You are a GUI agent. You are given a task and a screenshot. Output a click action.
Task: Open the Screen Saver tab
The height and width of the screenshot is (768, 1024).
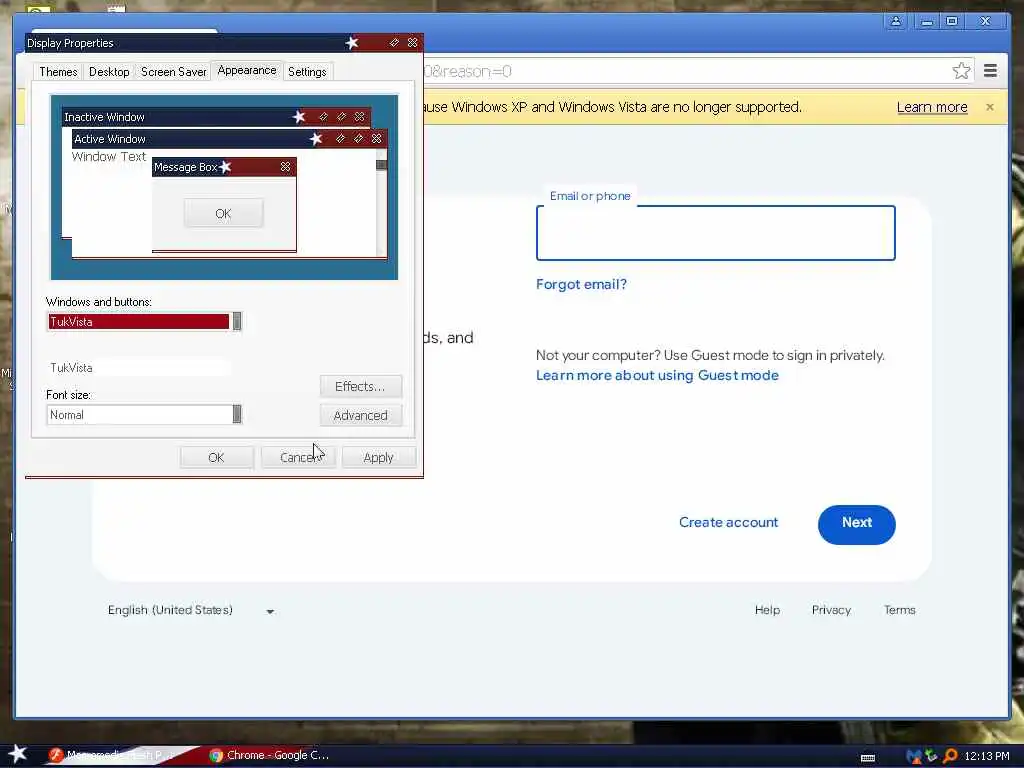point(174,72)
